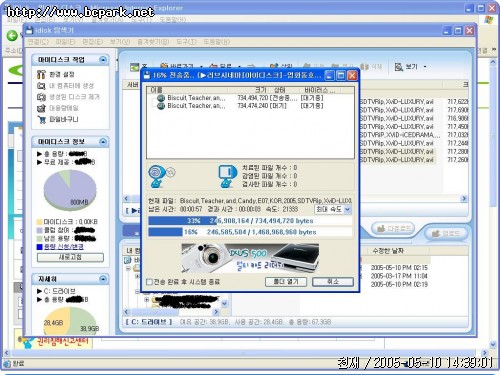500x375 pixels.
Task: Enable 전송 완료 후 시스템 종료 checkbox
Action: [x=150, y=282]
